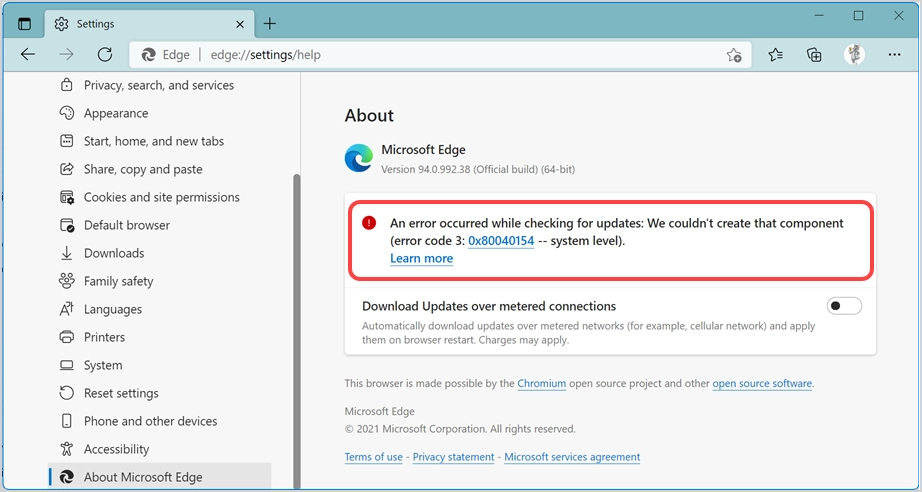Add this page to favorites star icon
922x492 pixels.
[734, 55]
